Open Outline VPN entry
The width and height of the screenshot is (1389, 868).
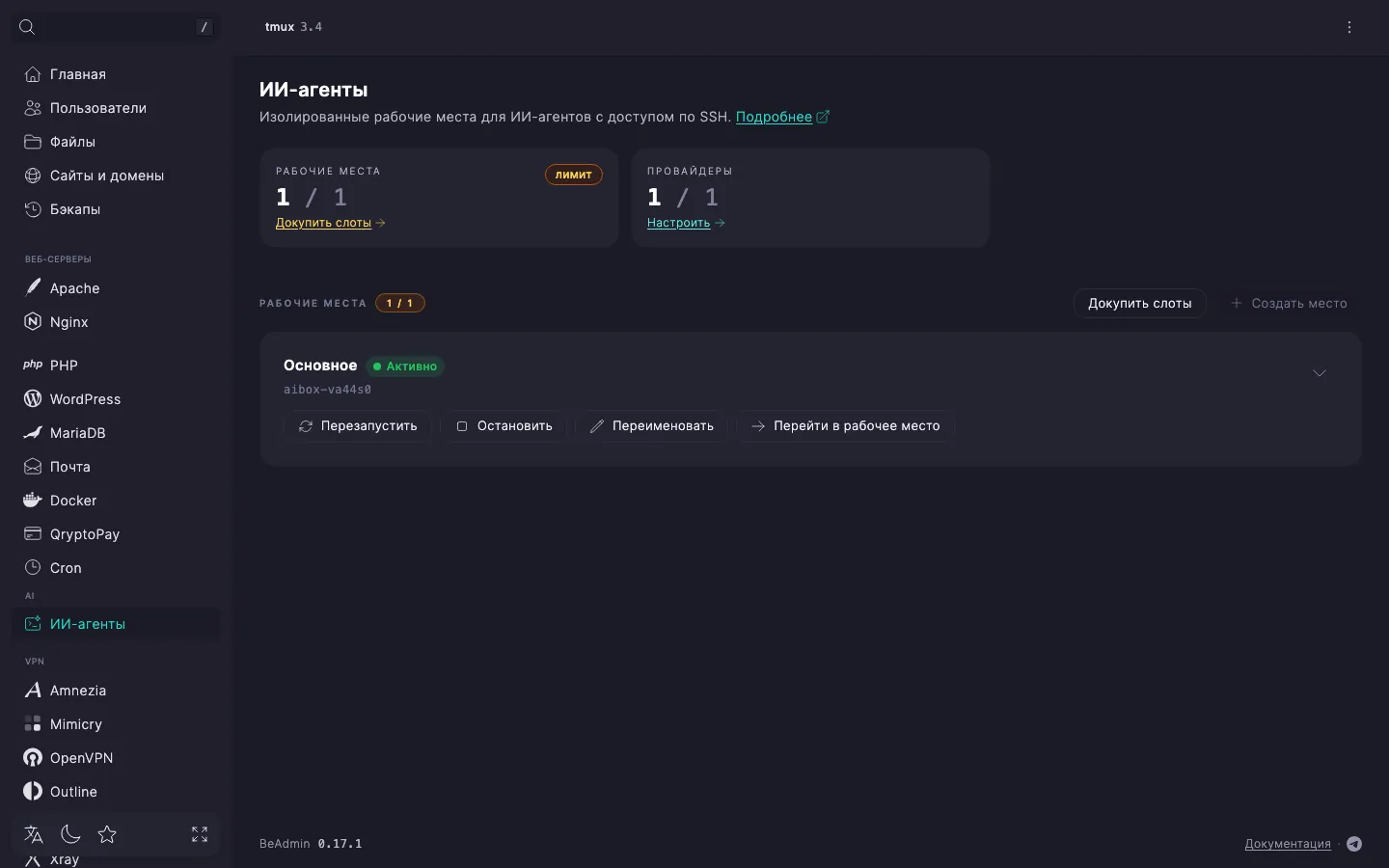[116, 792]
